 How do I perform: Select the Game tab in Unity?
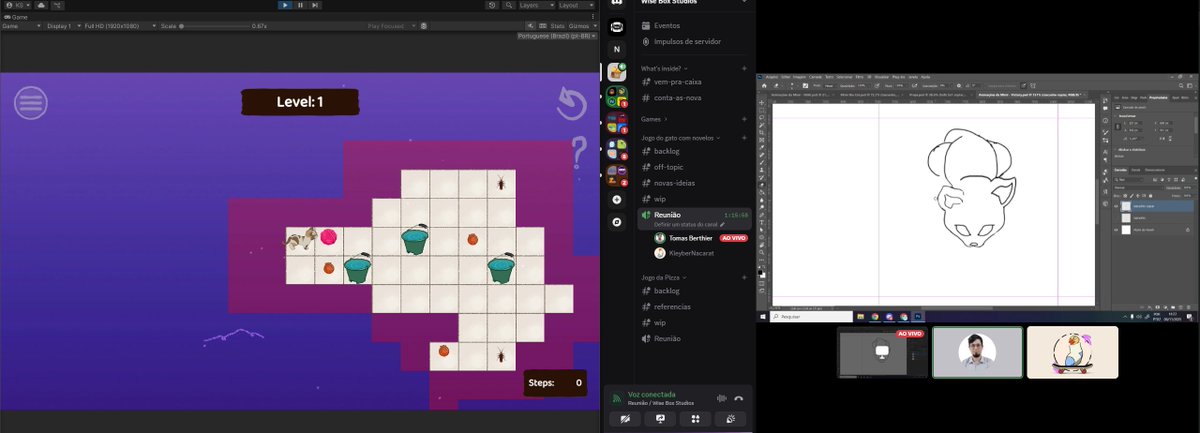16,16
